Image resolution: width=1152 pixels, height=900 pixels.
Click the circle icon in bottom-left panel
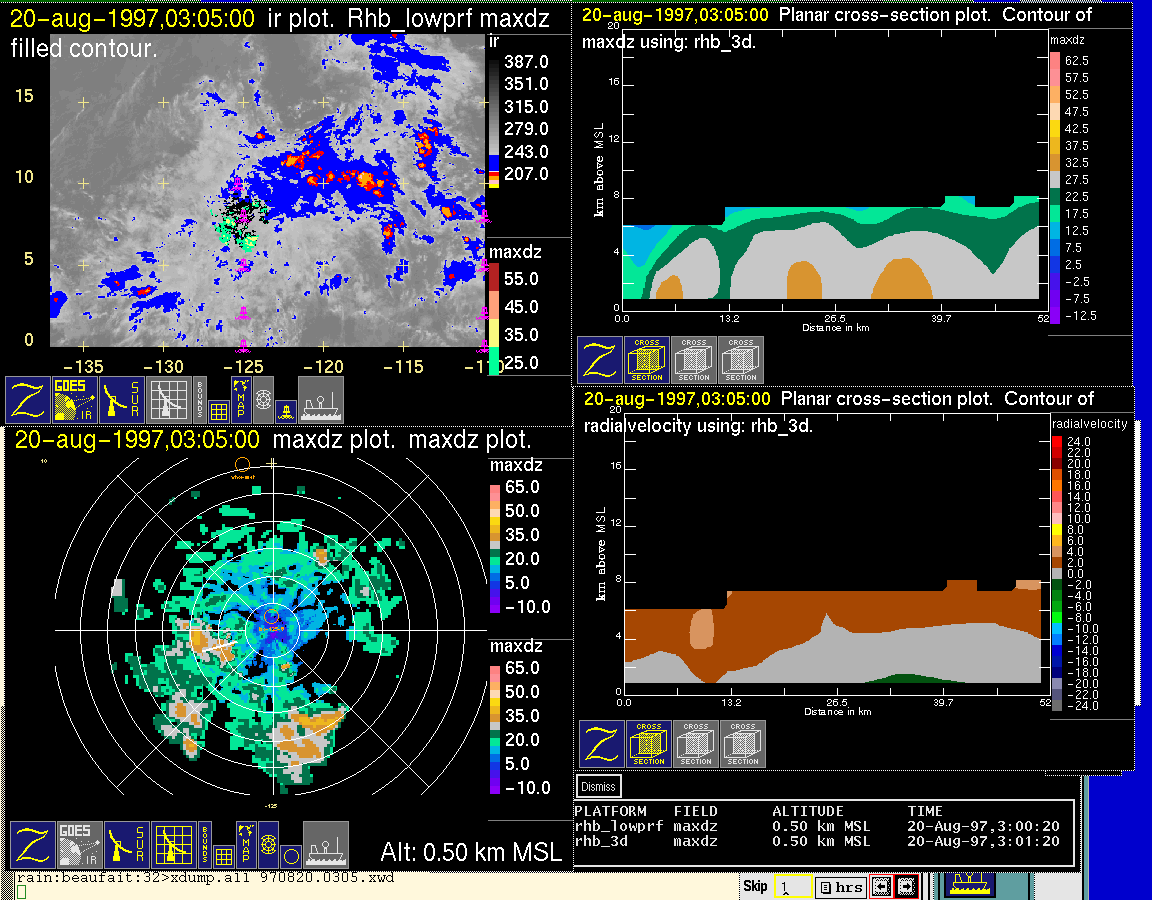[291, 855]
